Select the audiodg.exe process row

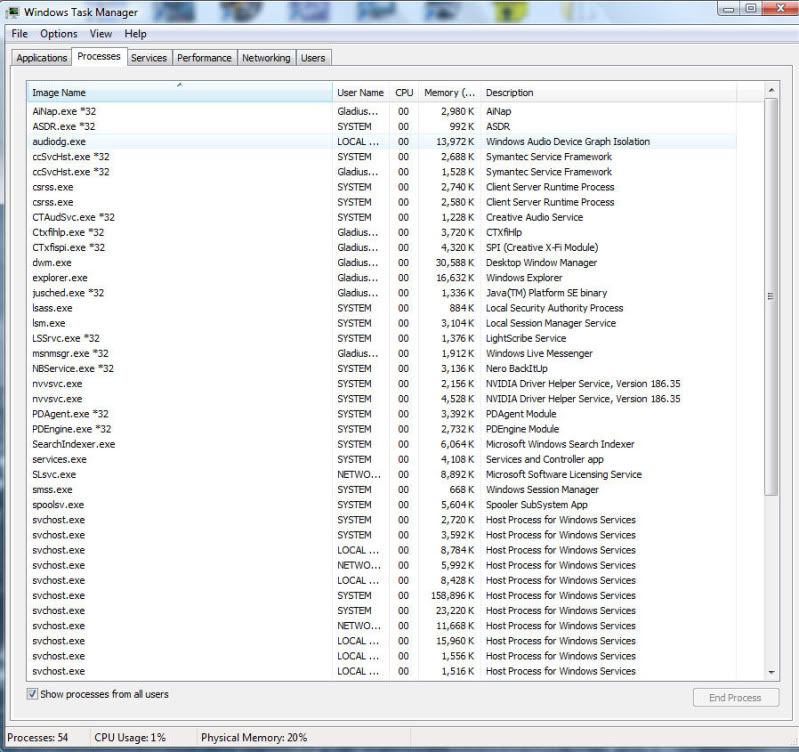382,142
